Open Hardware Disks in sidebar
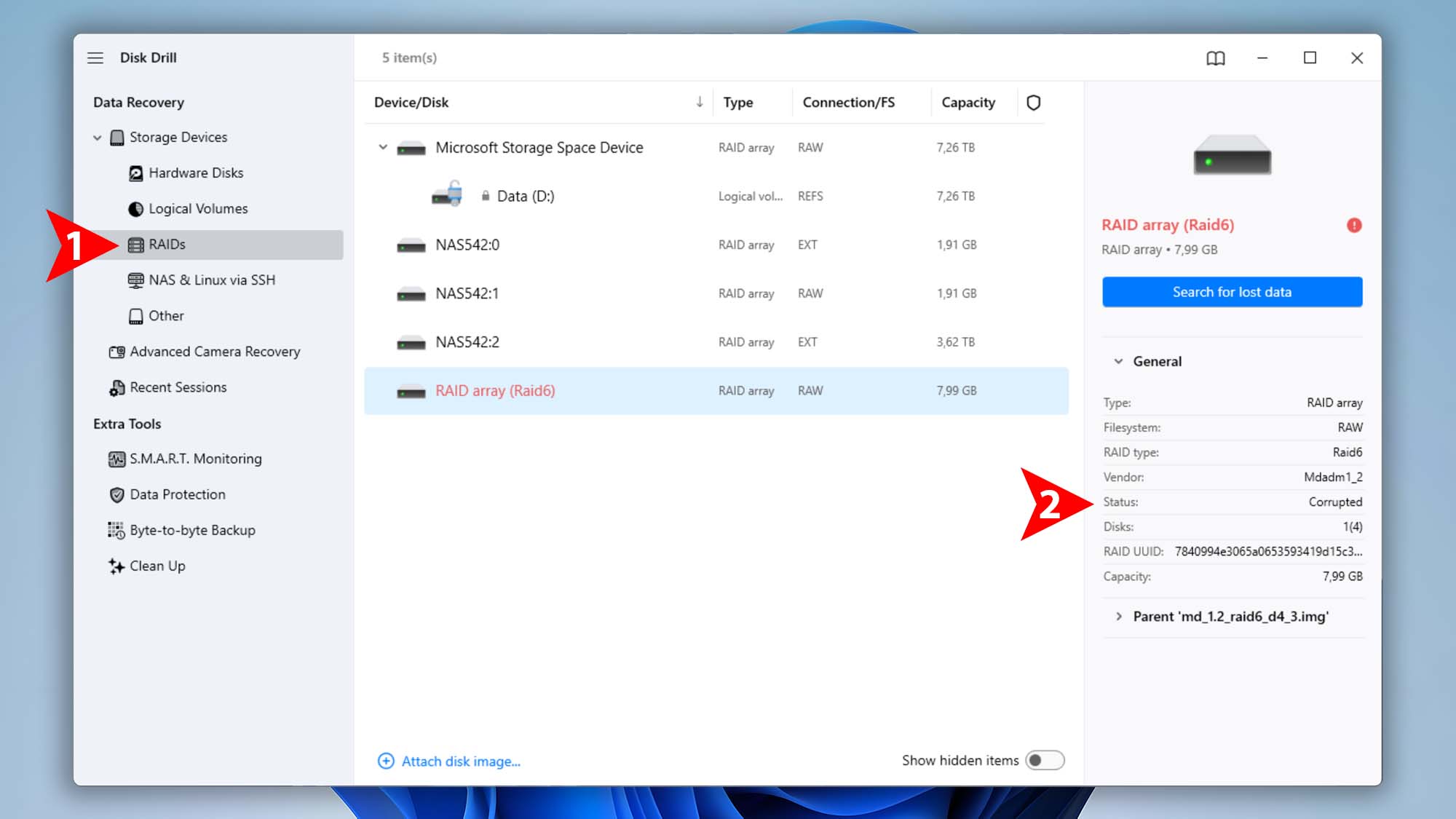1456x819 pixels. tap(196, 173)
